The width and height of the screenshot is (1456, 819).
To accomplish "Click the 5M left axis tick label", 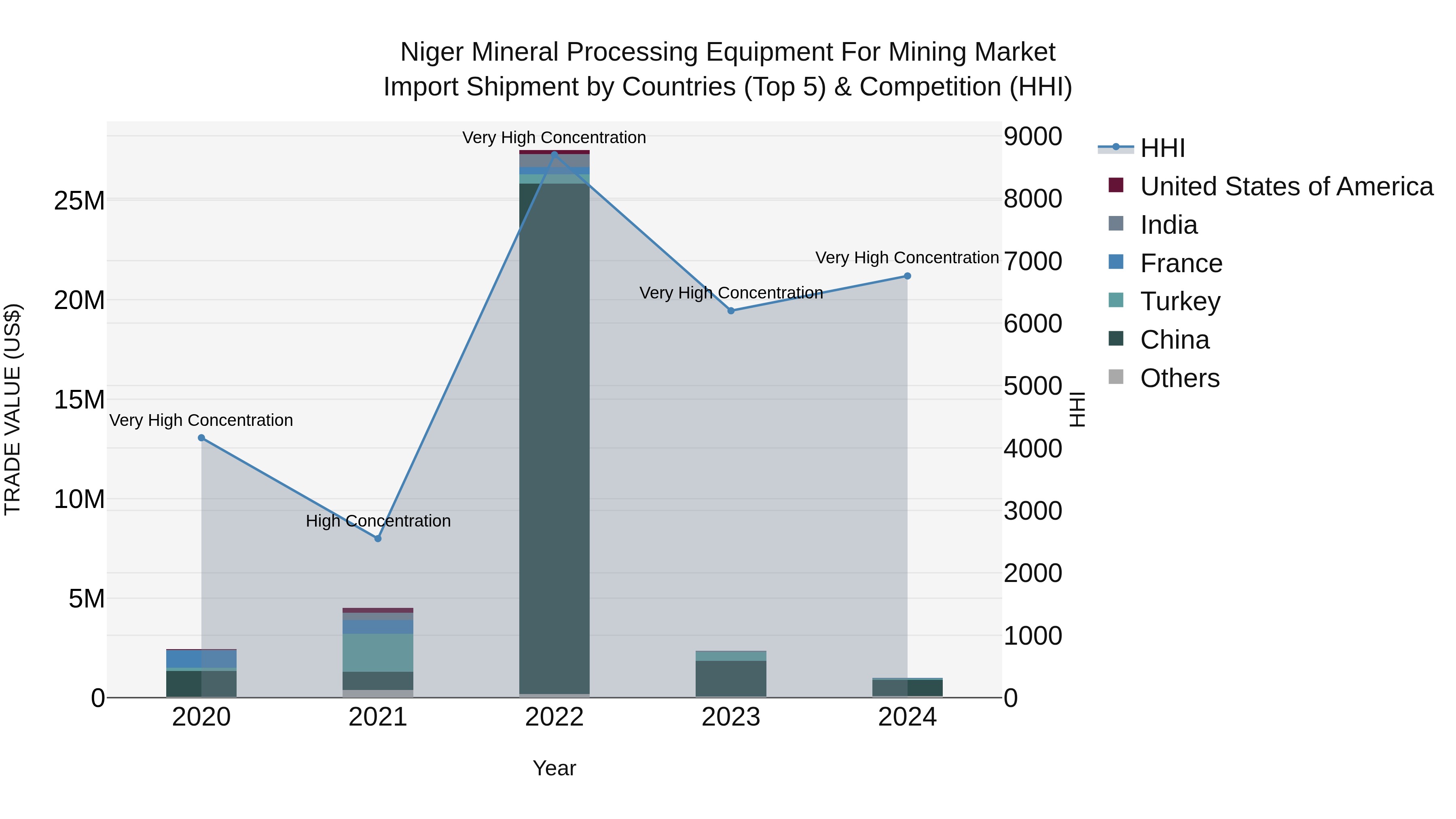I will click(x=87, y=599).
